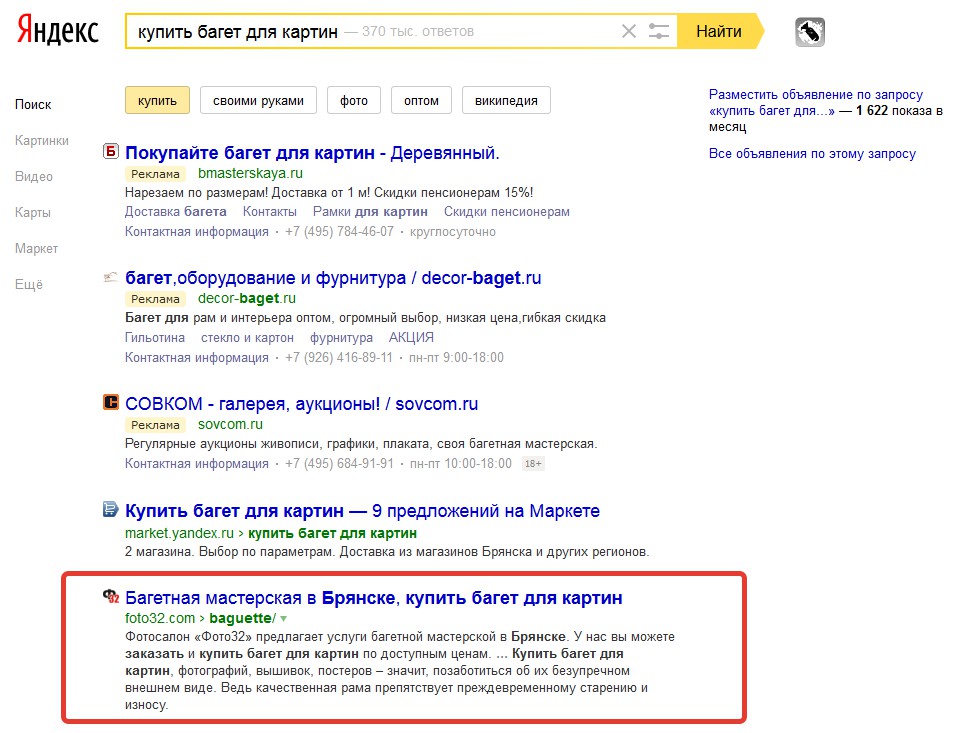Click the Найти search button
977x733 pixels.
(x=718, y=31)
